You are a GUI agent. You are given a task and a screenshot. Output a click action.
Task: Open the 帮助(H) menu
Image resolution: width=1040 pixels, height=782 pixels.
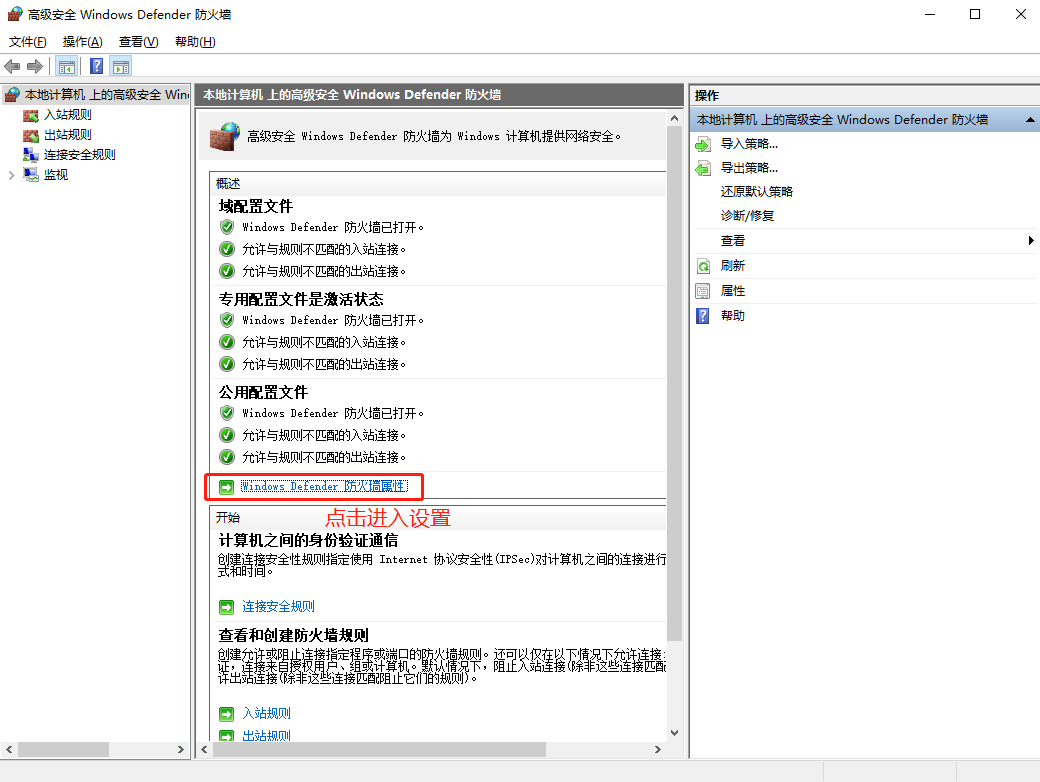tap(195, 42)
